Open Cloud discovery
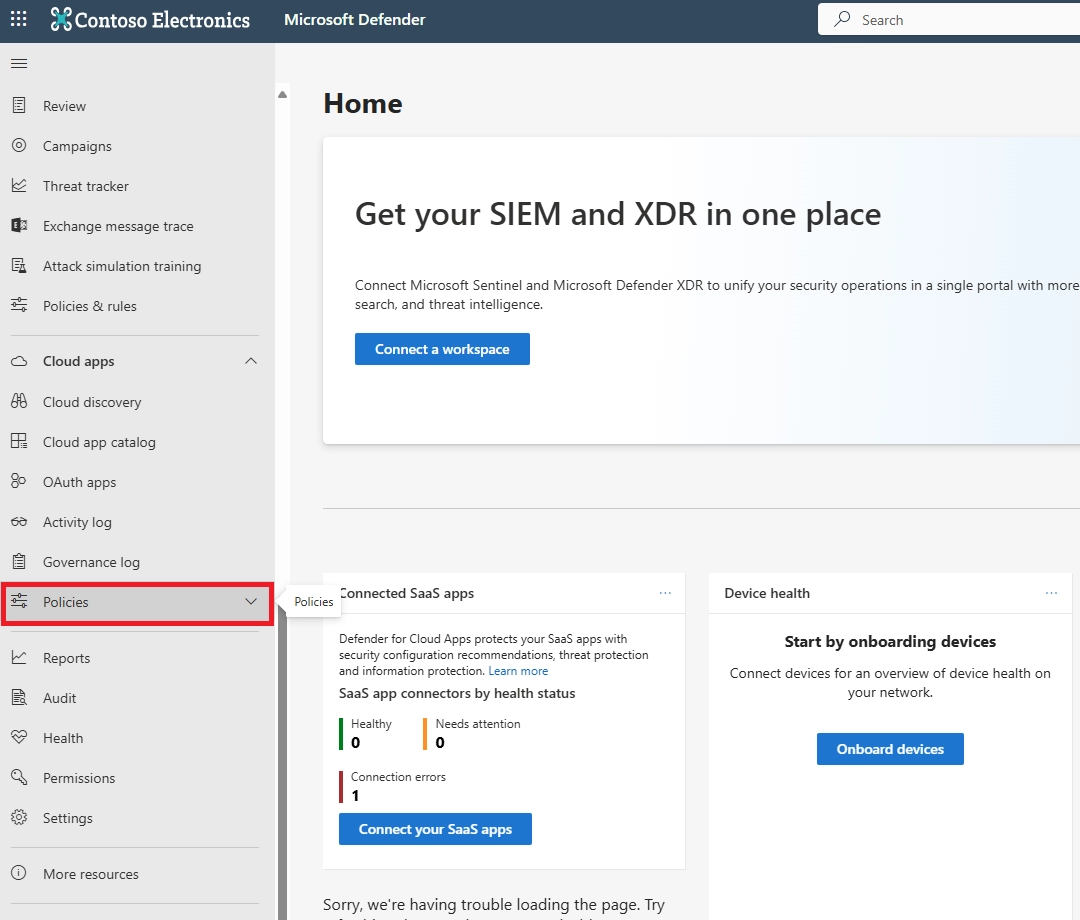 [x=92, y=401]
